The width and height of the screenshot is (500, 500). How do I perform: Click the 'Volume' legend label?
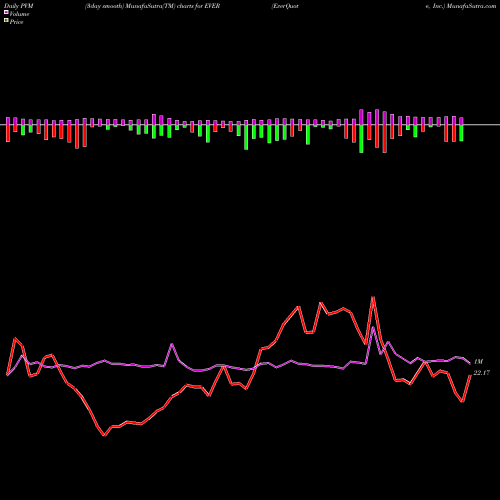point(19,14)
